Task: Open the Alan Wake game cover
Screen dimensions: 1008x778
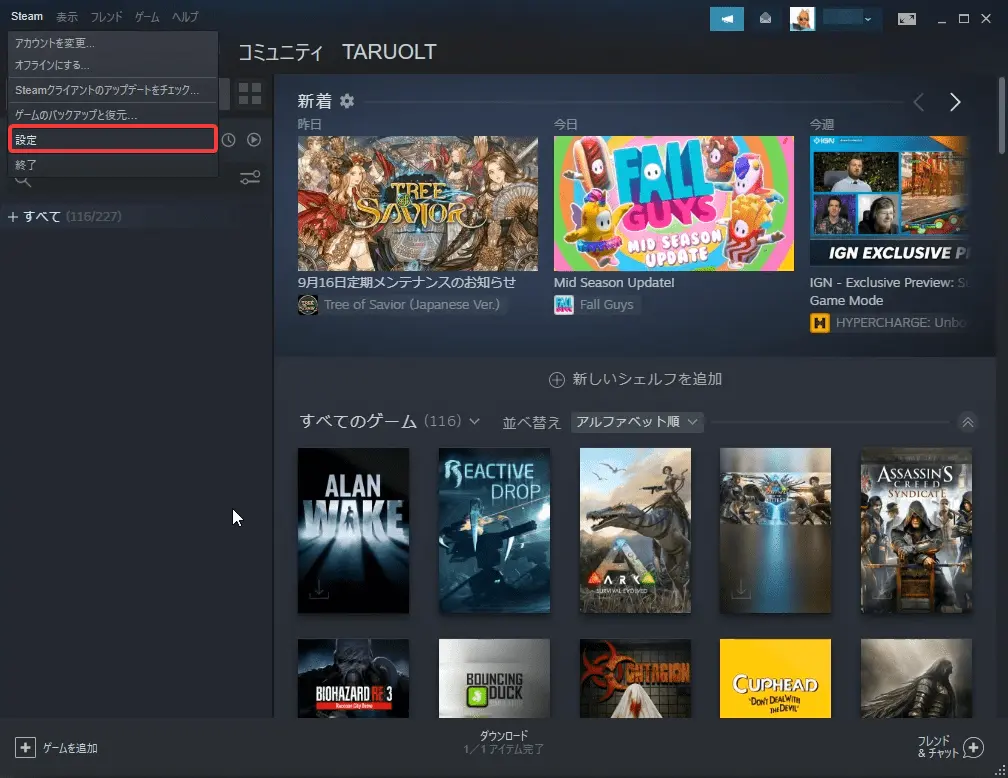Action: point(354,530)
